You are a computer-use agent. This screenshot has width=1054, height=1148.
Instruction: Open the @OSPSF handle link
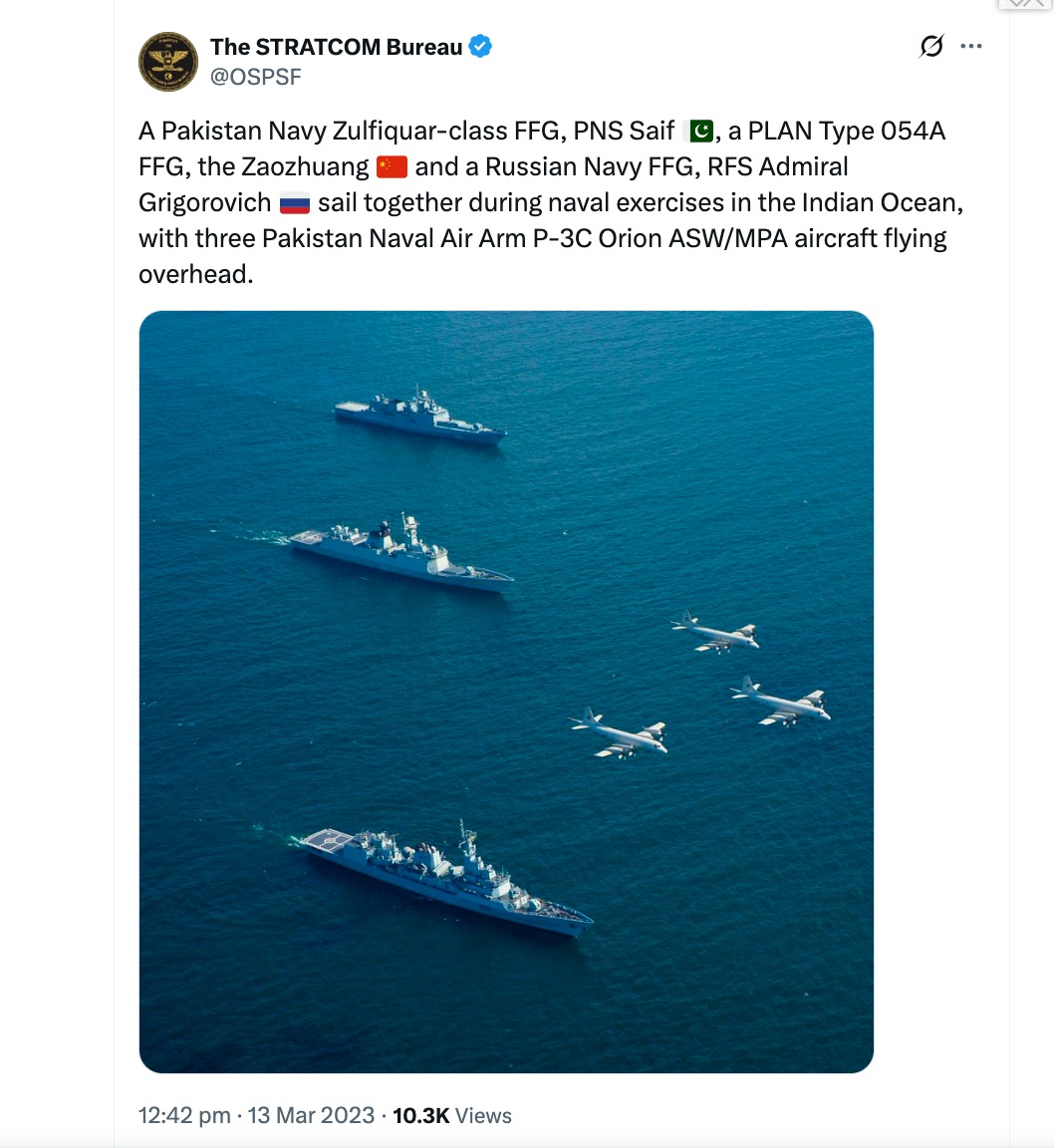pyautogui.click(x=255, y=77)
